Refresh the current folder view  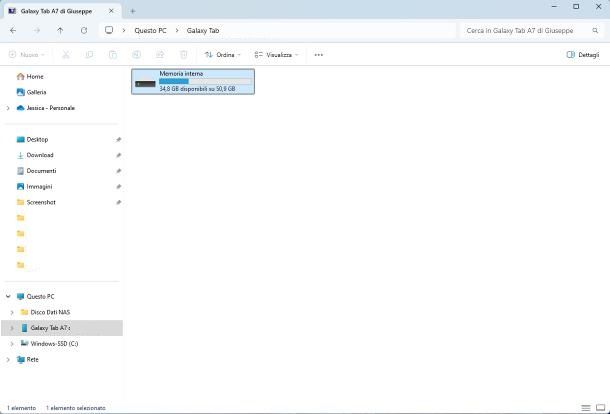84,30
